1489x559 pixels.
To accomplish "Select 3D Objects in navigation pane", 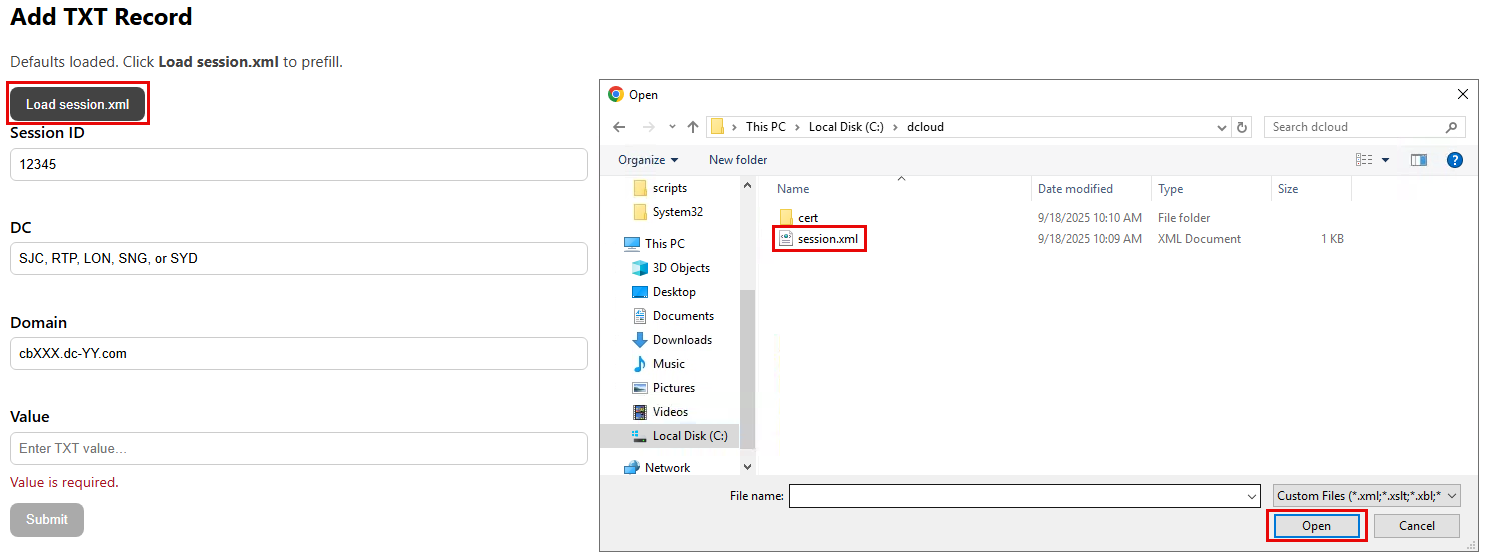I will coord(680,268).
